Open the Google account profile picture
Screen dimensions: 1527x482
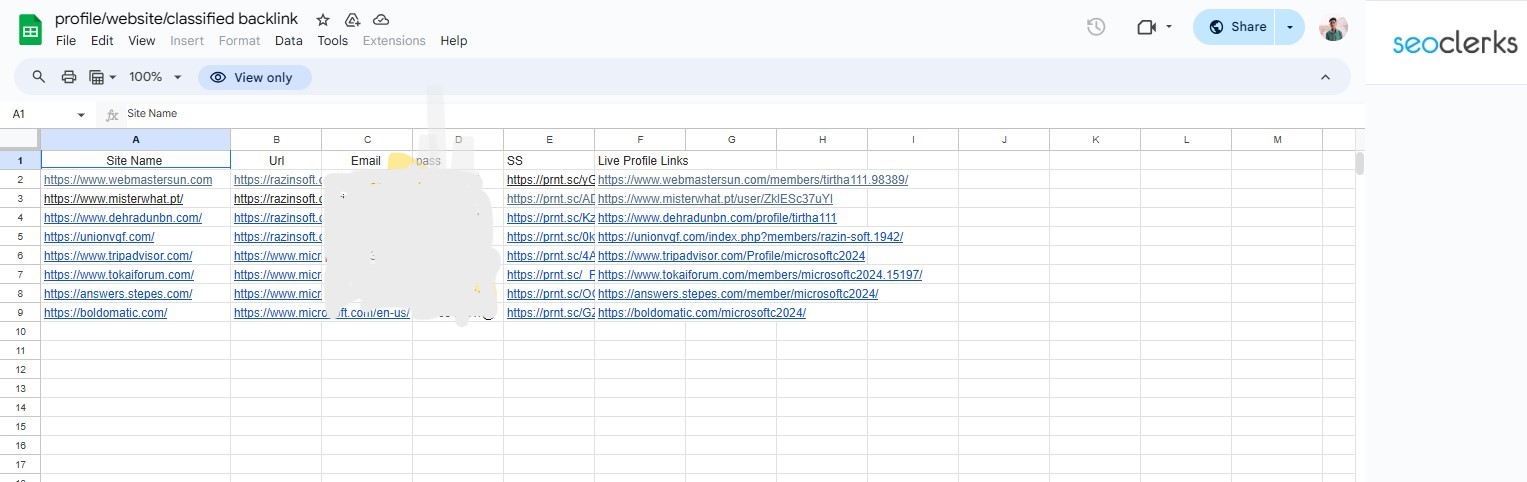pos(1333,27)
